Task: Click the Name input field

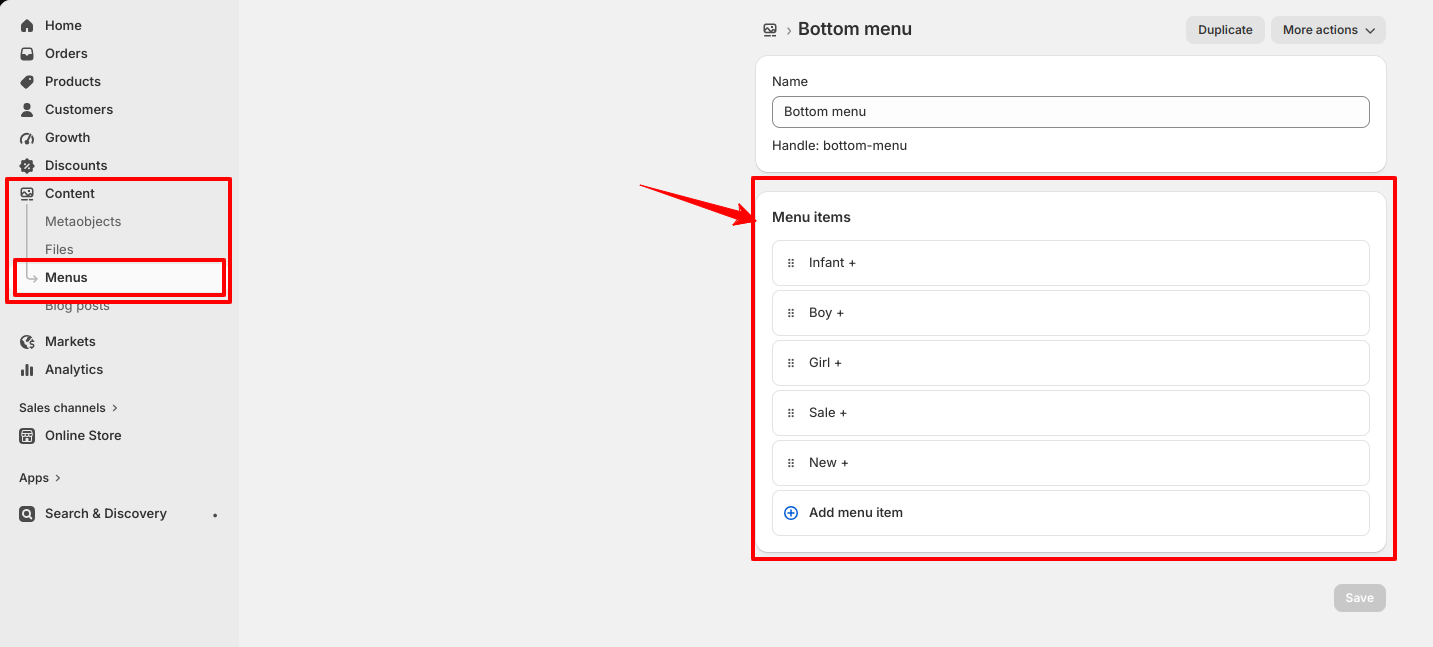Action: [x=1070, y=112]
